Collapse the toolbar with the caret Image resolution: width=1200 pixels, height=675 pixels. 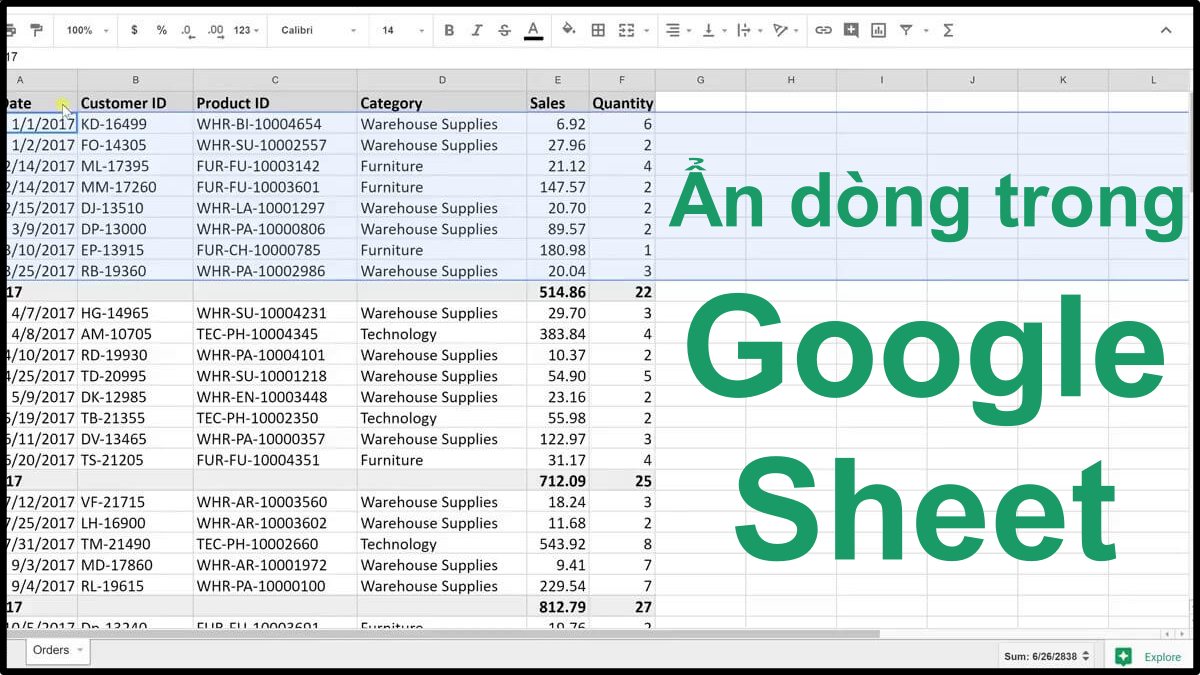click(x=1166, y=30)
